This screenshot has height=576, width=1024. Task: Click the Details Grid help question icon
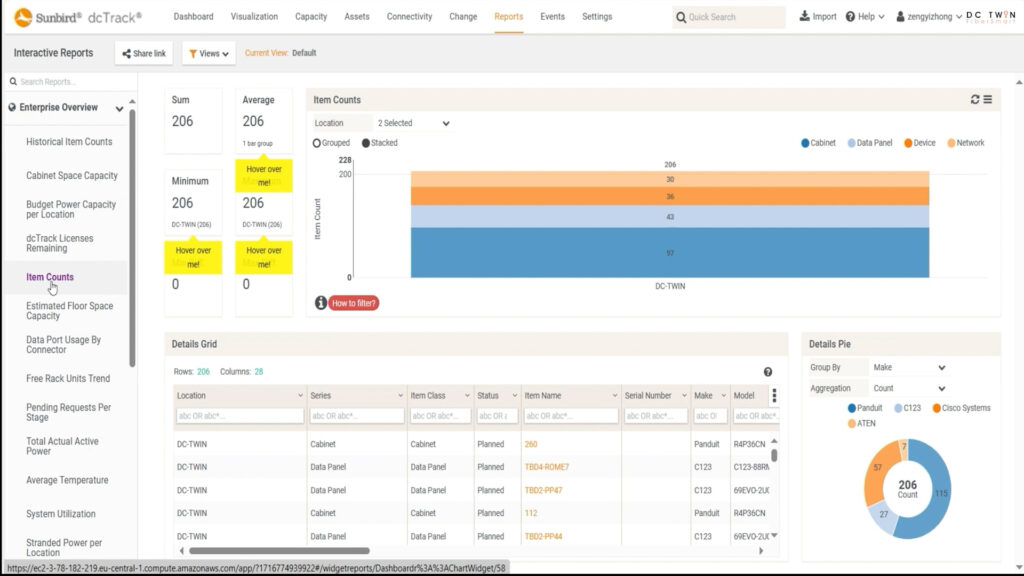pos(768,372)
